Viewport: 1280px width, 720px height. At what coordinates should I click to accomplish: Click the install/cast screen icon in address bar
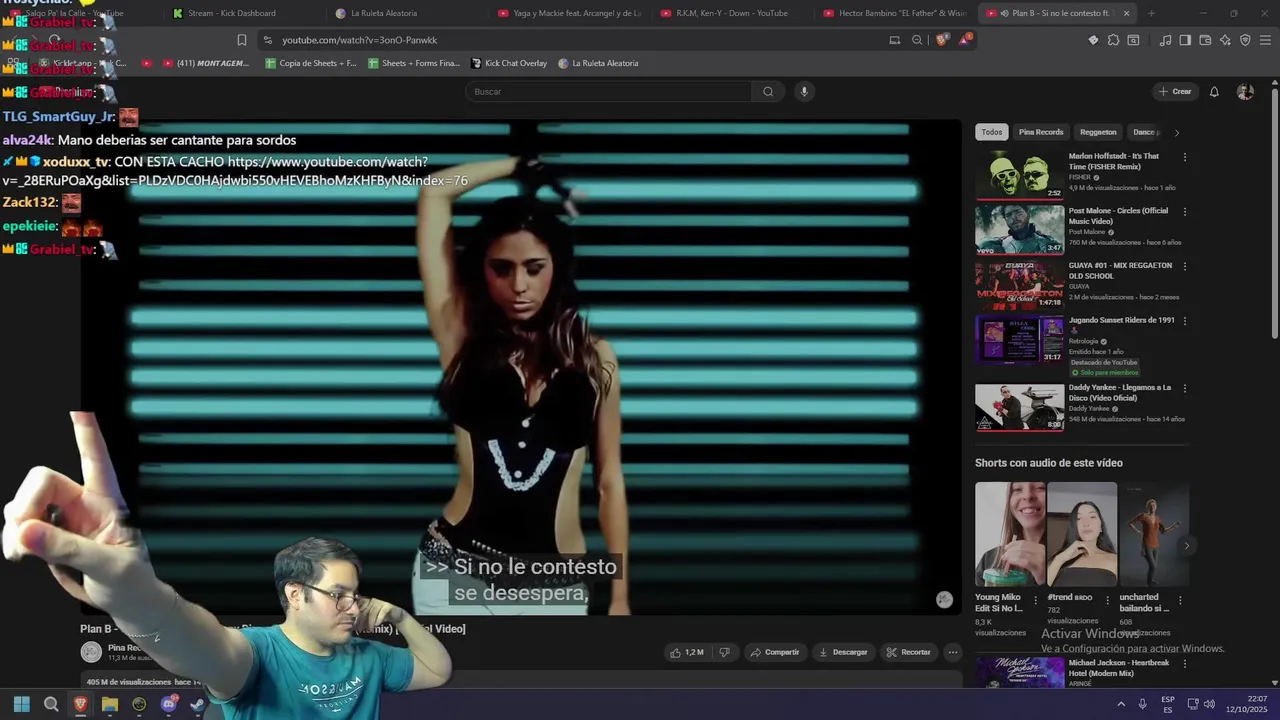894,40
